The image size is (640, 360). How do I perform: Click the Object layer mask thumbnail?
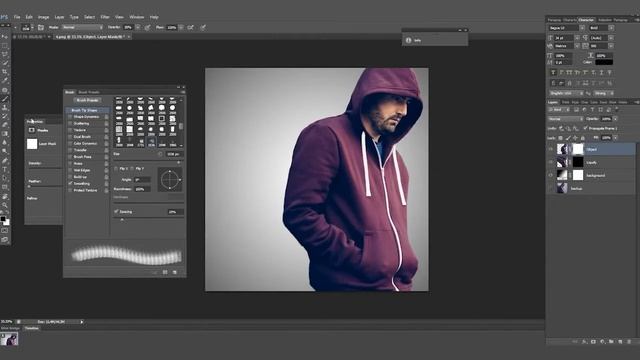(578, 149)
